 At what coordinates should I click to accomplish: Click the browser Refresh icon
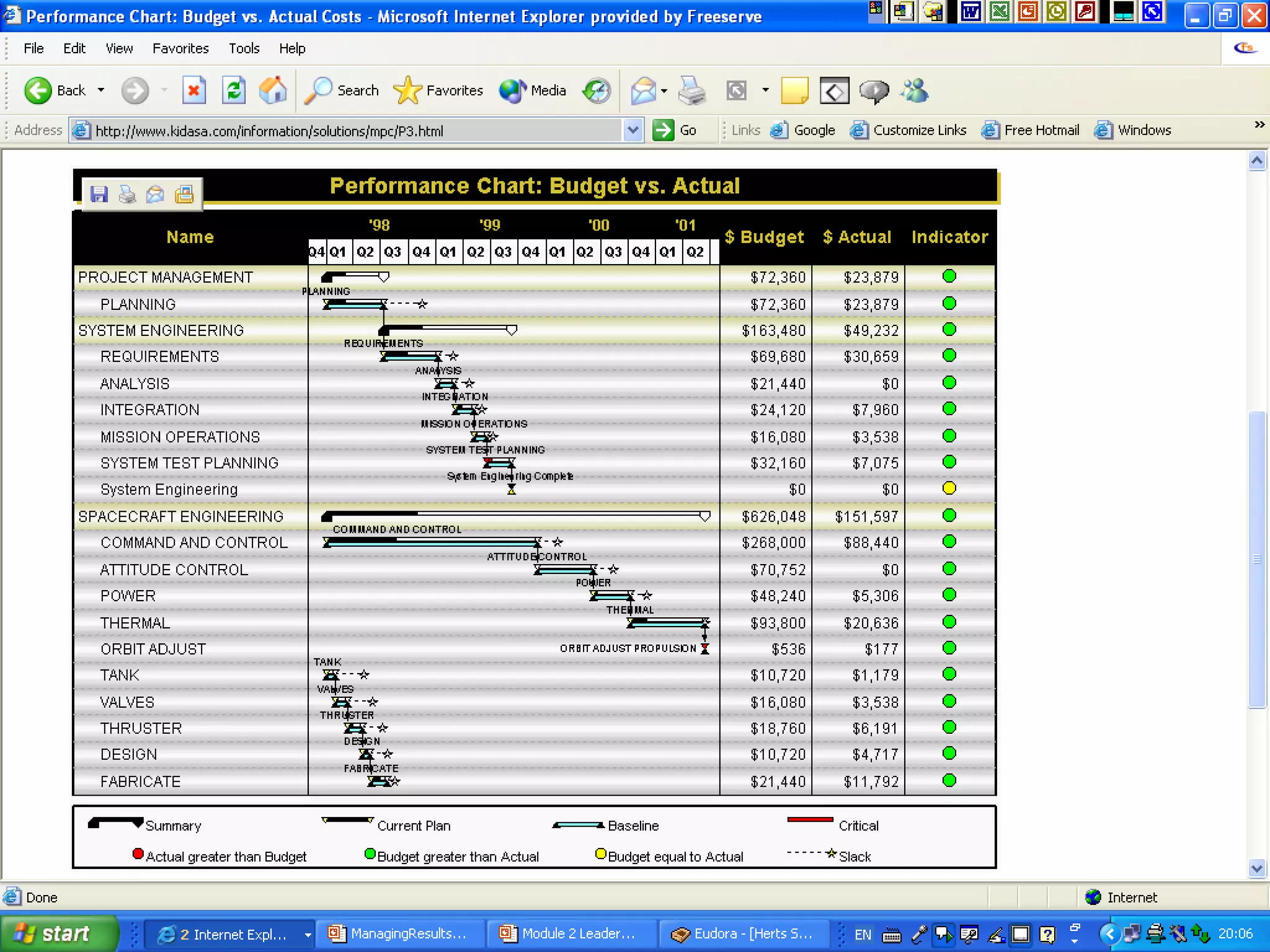[234, 91]
